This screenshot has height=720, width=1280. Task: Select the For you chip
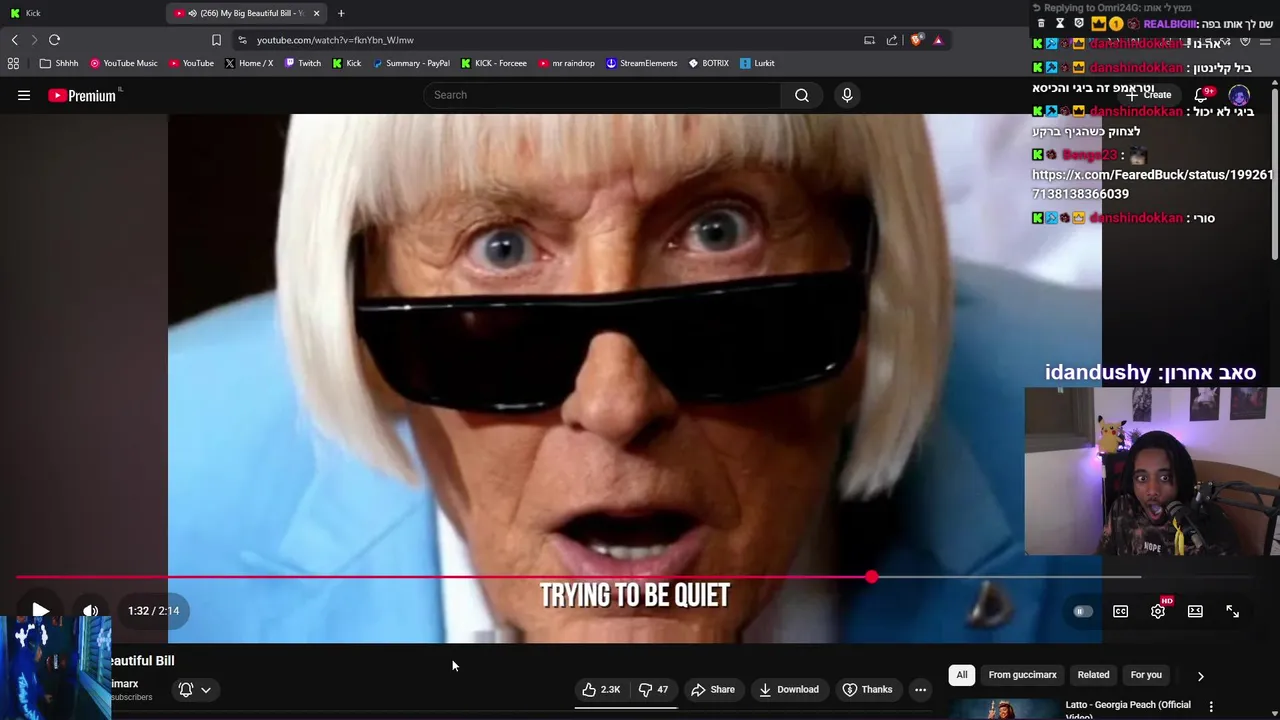pyautogui.click(x=1146, y=675)
